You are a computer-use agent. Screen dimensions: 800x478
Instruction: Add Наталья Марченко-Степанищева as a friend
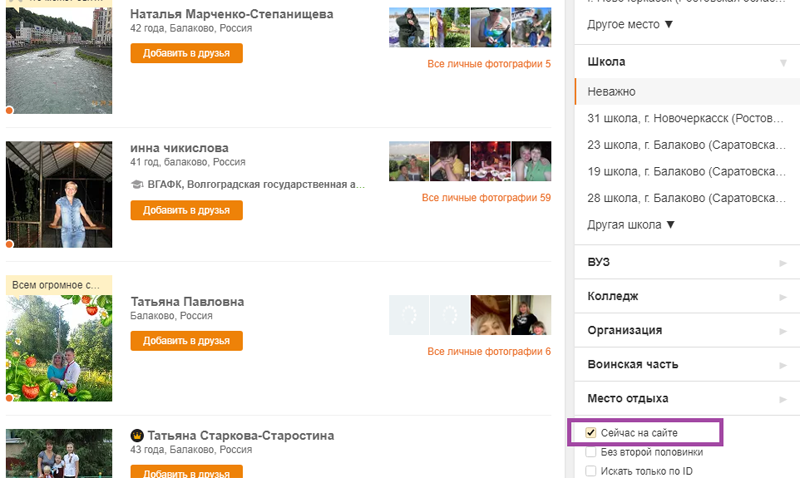click(186, 53)
